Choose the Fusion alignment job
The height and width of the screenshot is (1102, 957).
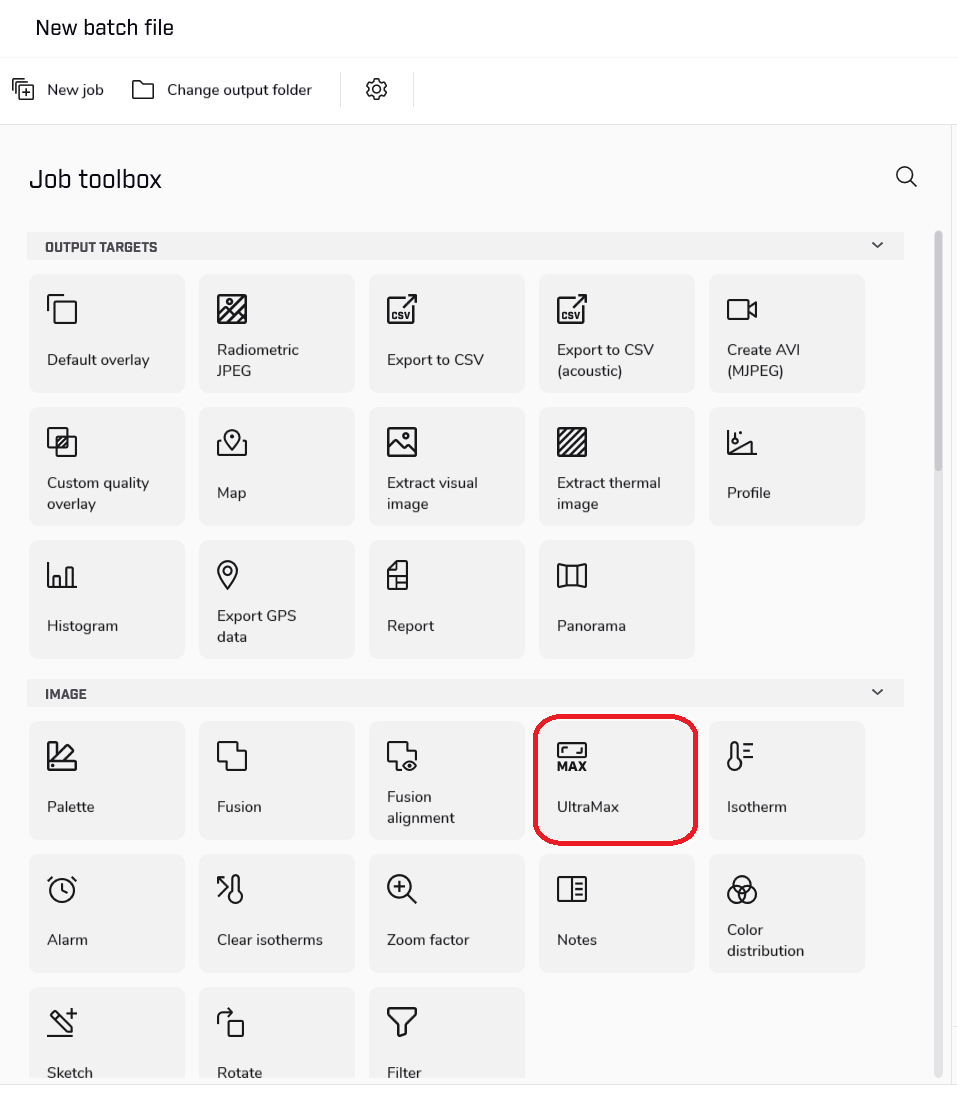coord(446,780)
